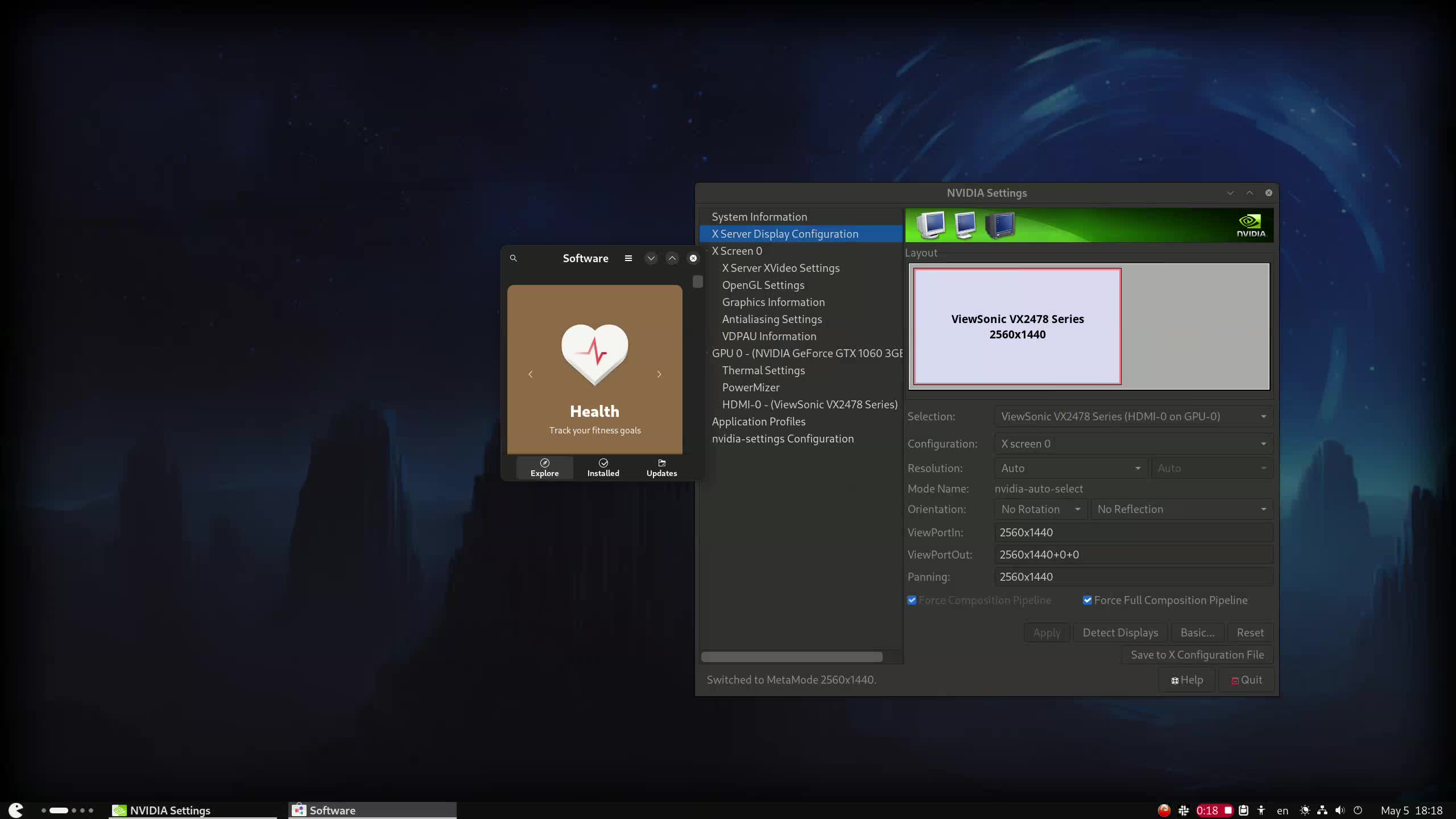
Task: Click the dark monitor icon in NVIDIA banner
Action: (1000, 225)
